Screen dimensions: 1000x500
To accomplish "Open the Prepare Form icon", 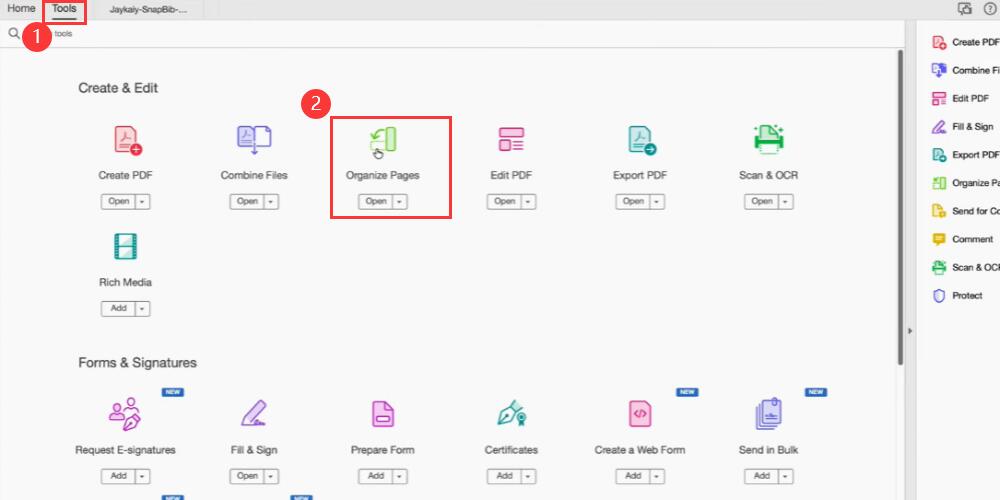I will 383,414.
